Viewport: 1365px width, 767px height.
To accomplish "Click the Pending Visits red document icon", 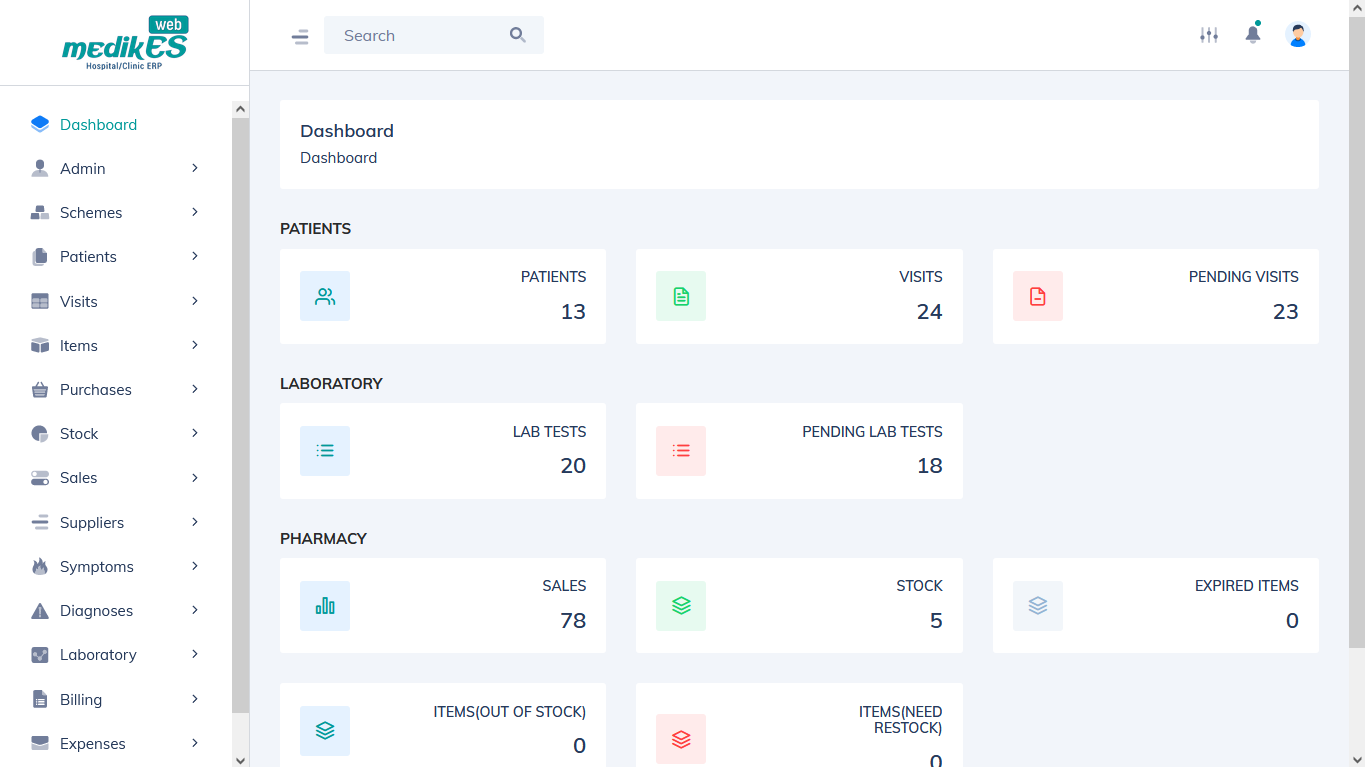I will click(x=1038, y=296).
